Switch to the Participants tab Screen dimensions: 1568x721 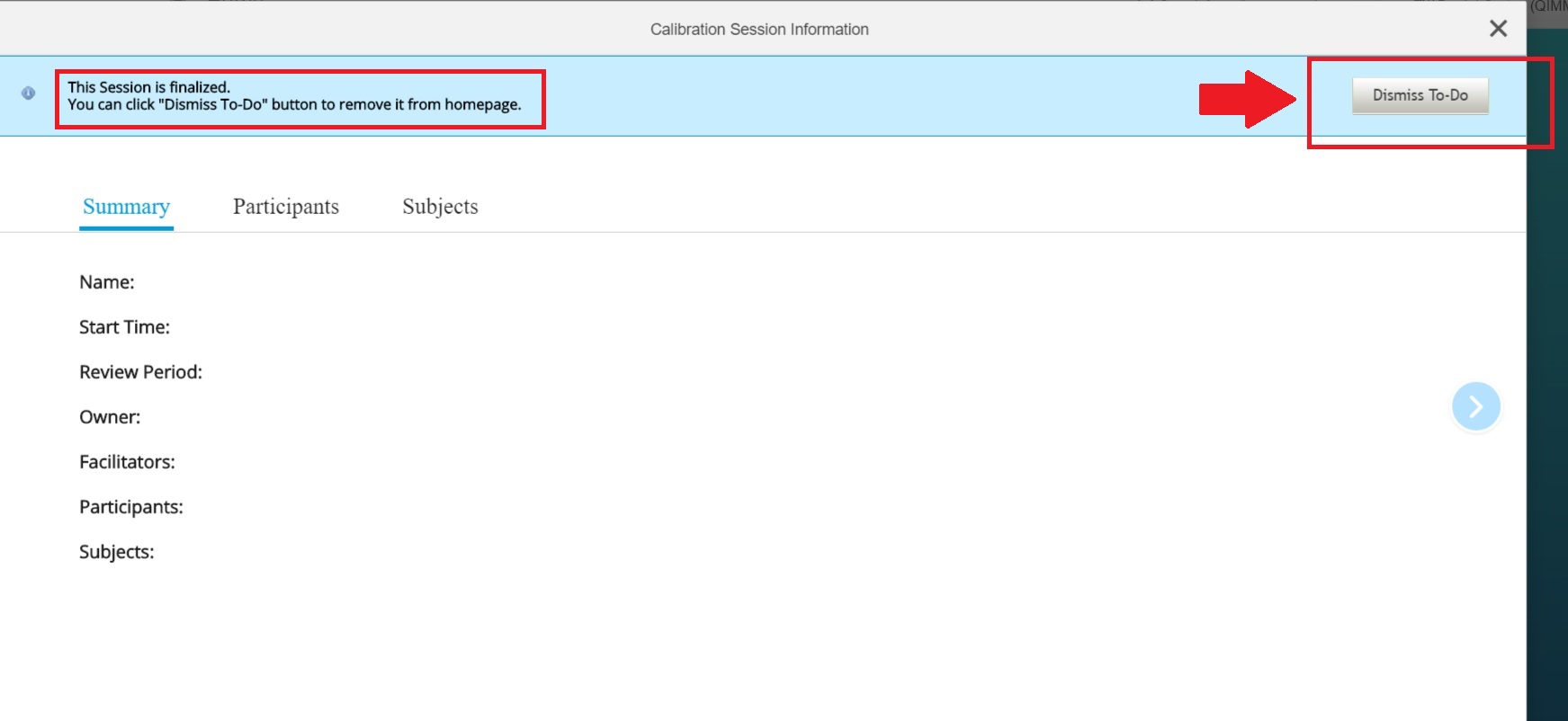click(x=286, y=207)
